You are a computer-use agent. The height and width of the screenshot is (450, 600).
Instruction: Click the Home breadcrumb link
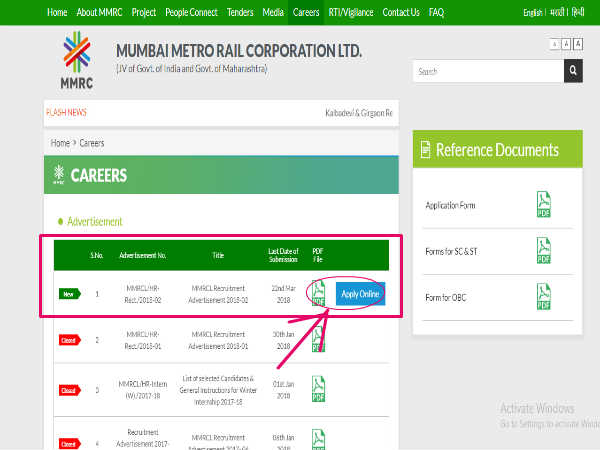(60, 143)
